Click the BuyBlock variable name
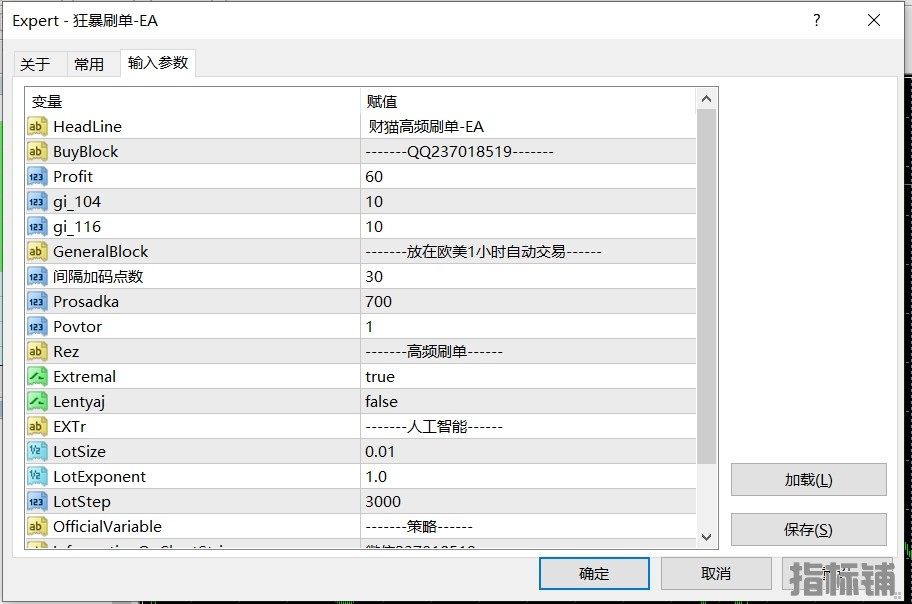This screenshot has height=604, width=912. 86,151
